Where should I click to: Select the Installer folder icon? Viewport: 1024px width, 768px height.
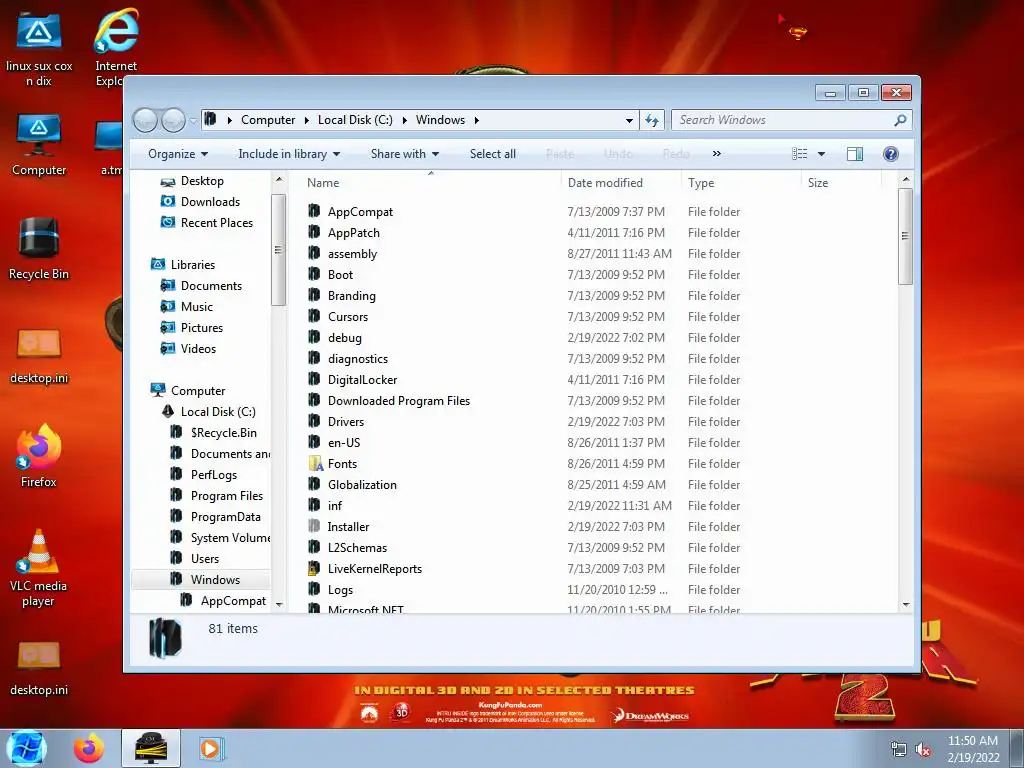click(x=314, y=526)
